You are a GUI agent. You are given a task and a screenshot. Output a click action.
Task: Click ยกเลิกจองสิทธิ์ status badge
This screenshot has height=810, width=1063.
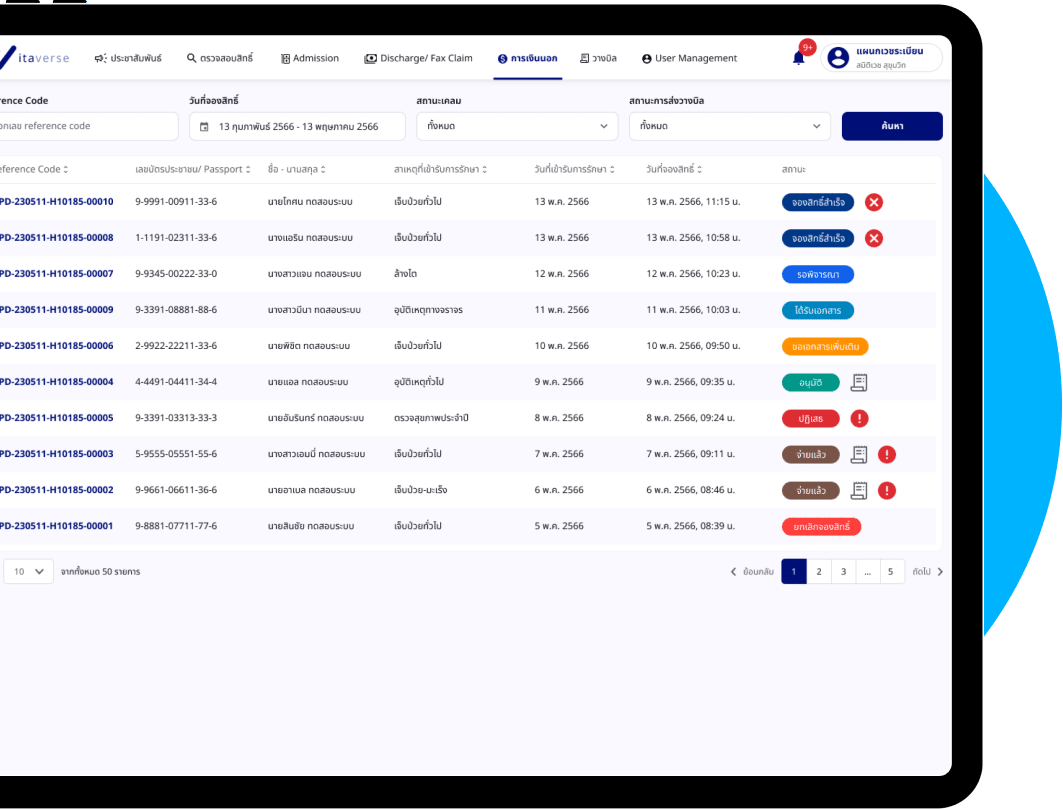pyautogui.click(x=821, y=527)
